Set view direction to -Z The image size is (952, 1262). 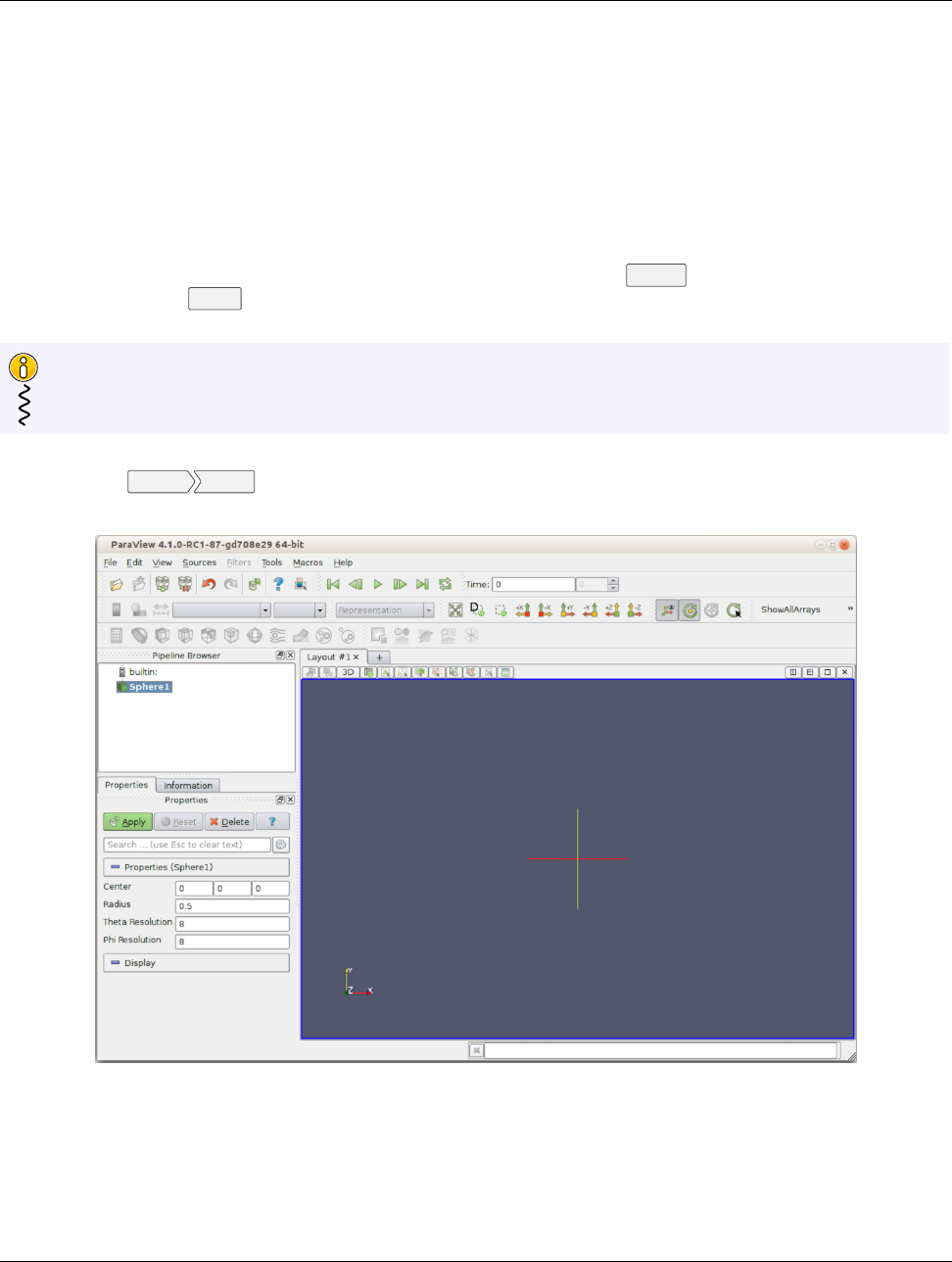tap(636, 610)
